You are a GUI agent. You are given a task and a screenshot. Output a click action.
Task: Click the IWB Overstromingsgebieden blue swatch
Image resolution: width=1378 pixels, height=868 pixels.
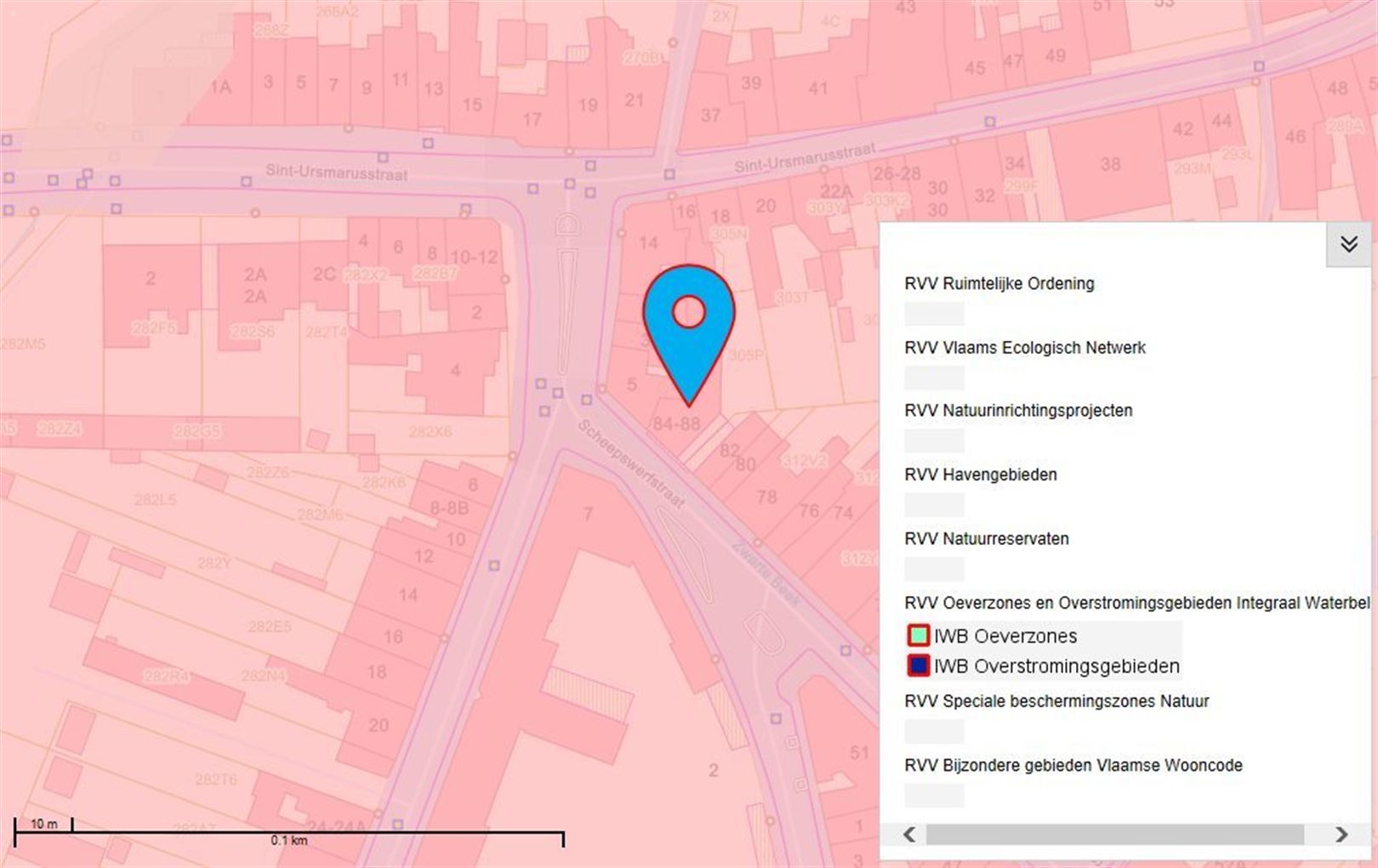[x=919, y=665]
